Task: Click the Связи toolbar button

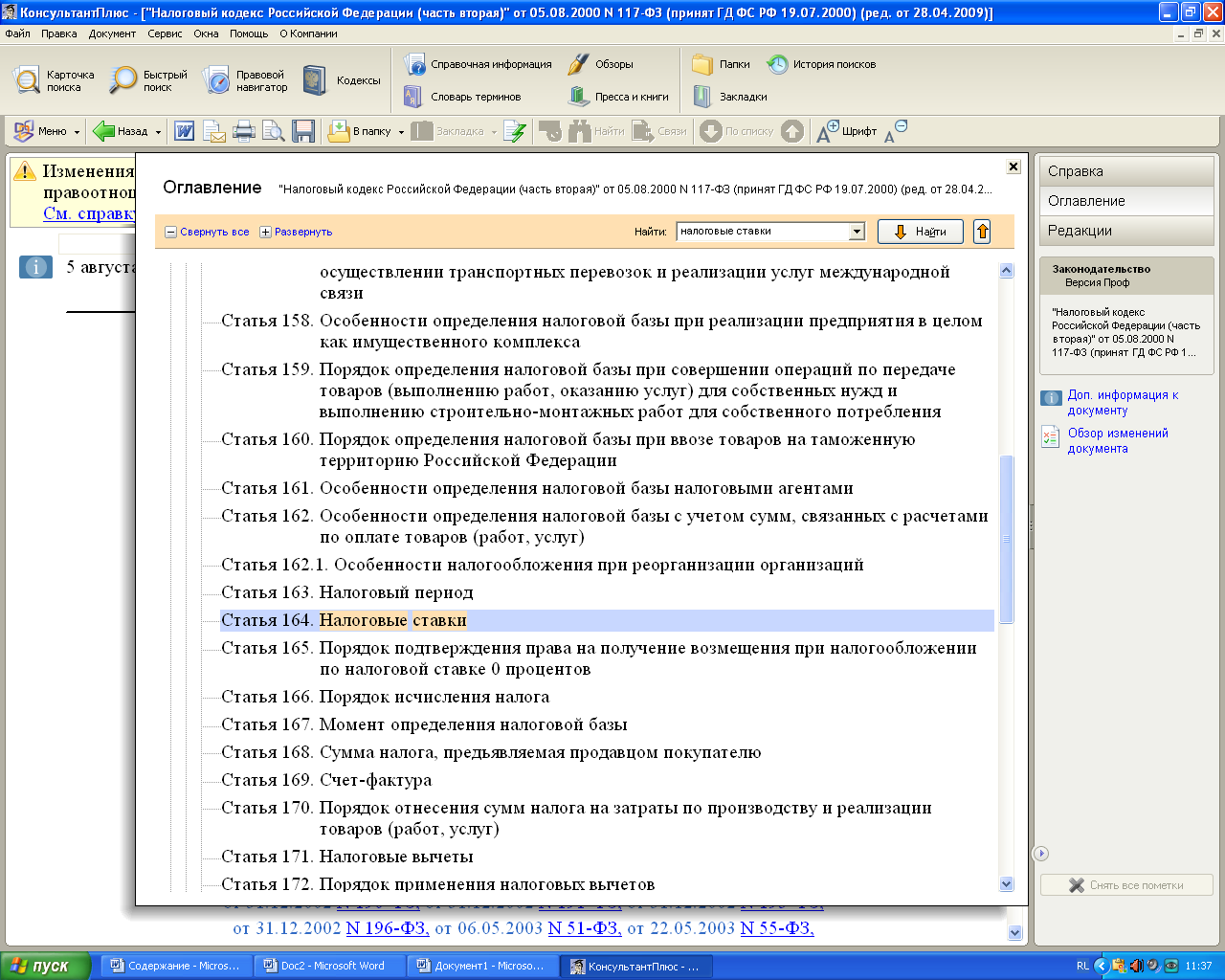Action: 659,131
